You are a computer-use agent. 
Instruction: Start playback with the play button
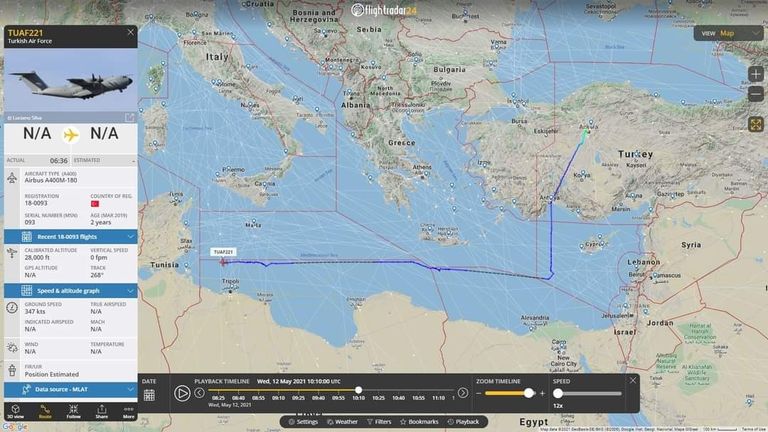coord(182,393)
